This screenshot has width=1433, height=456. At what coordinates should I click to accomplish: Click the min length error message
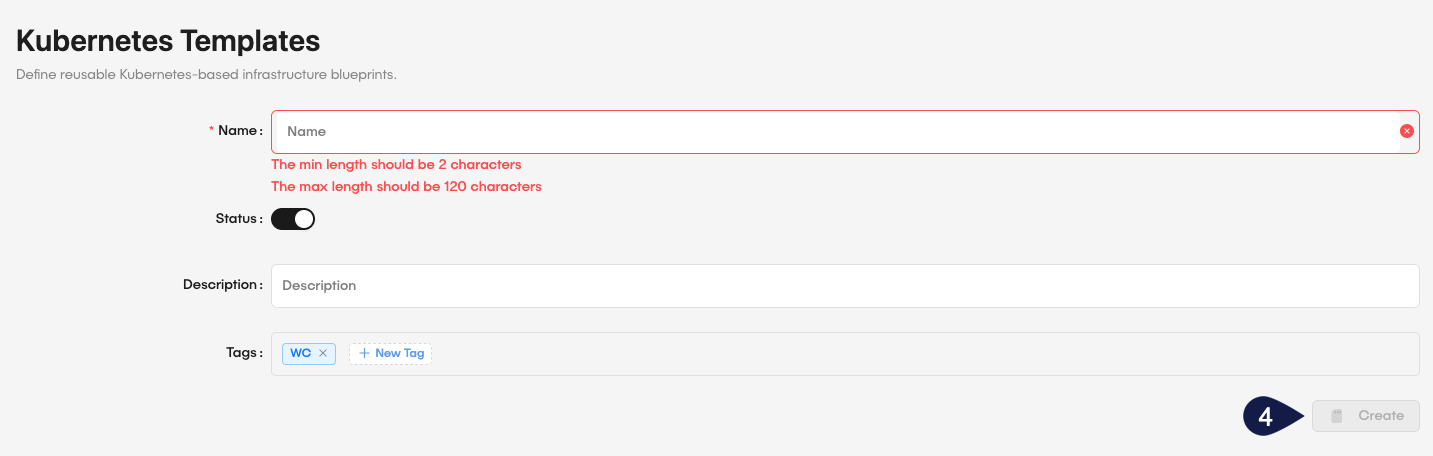click(x=396, y=164)
